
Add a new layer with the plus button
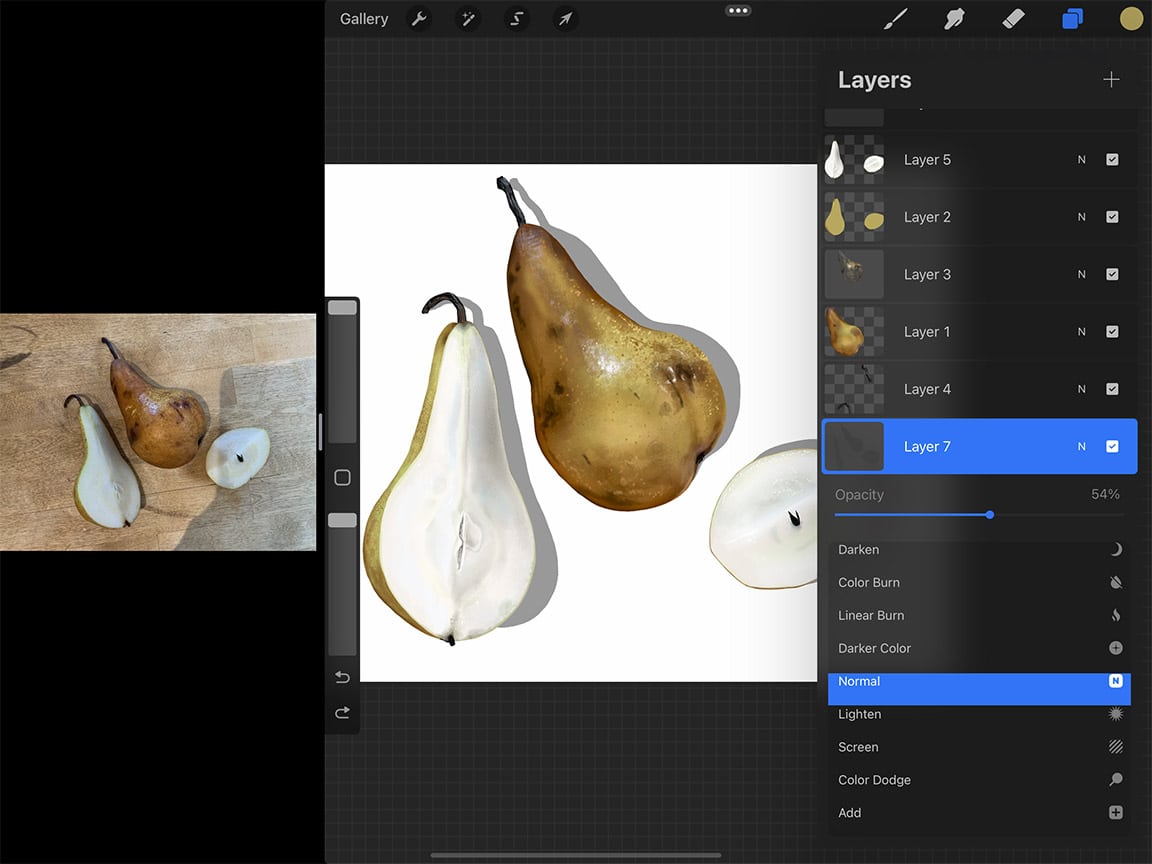1111,79
